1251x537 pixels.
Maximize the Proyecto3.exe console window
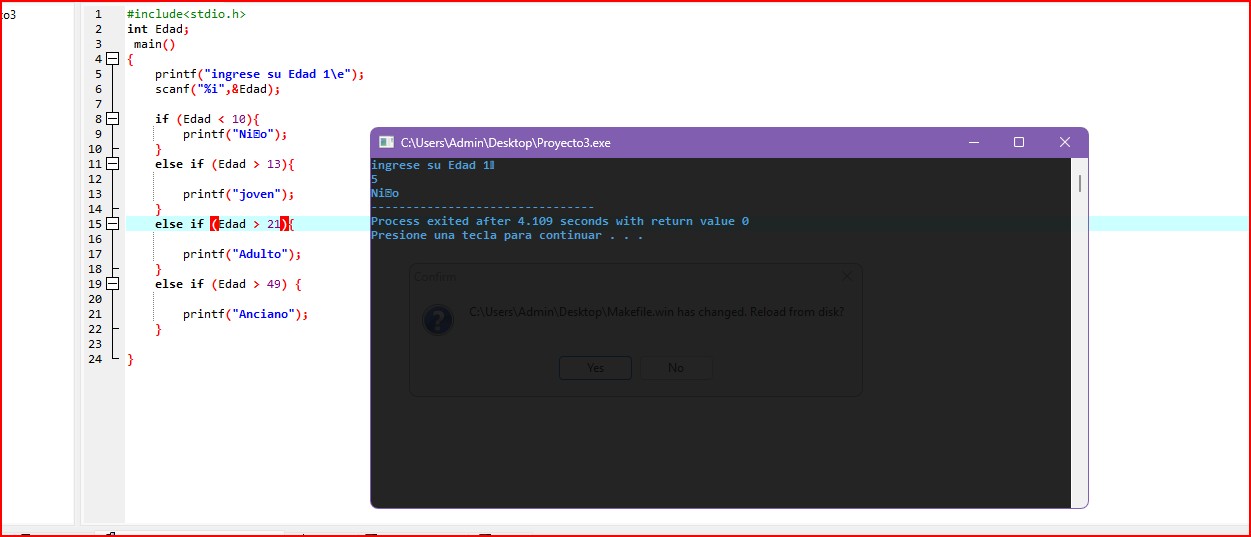click(1019, 143)
